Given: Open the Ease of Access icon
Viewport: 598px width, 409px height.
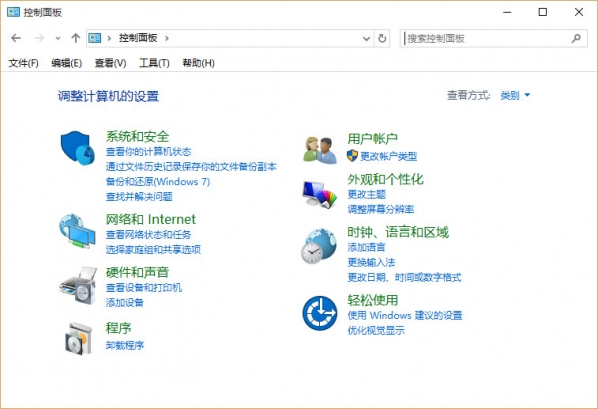Looking at the screenshot, I should (320, 313).
